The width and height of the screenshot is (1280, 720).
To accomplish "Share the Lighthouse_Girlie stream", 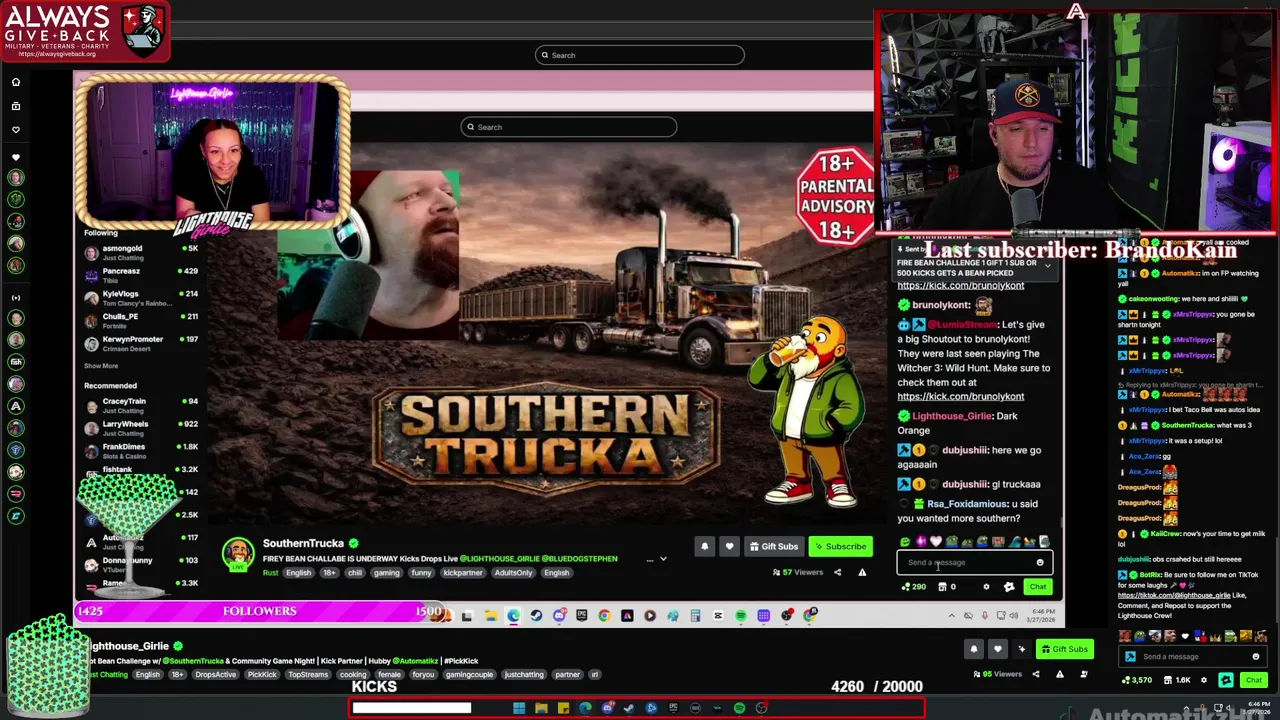I will (1036, 674).
